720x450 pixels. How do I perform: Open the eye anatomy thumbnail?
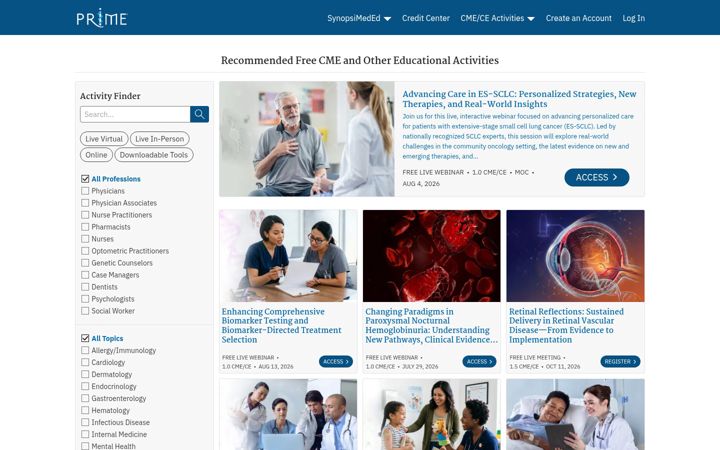tap(575, 256)
